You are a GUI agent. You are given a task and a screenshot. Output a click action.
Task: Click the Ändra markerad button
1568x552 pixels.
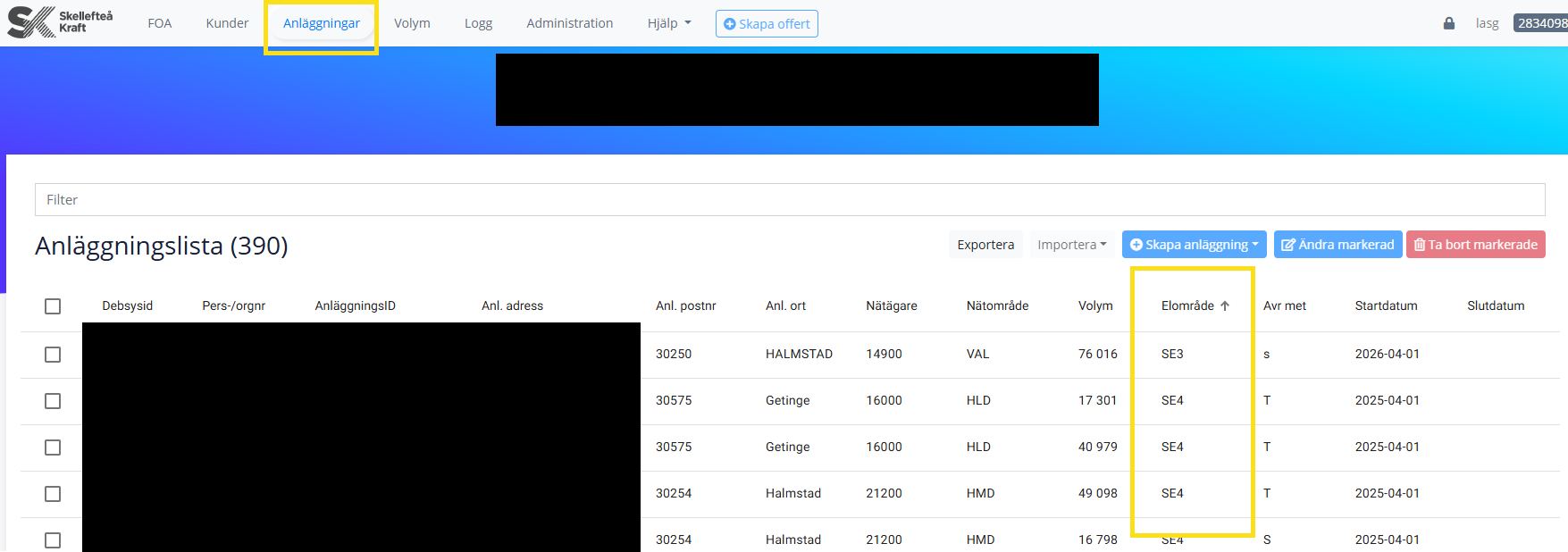pos(1337,245)
